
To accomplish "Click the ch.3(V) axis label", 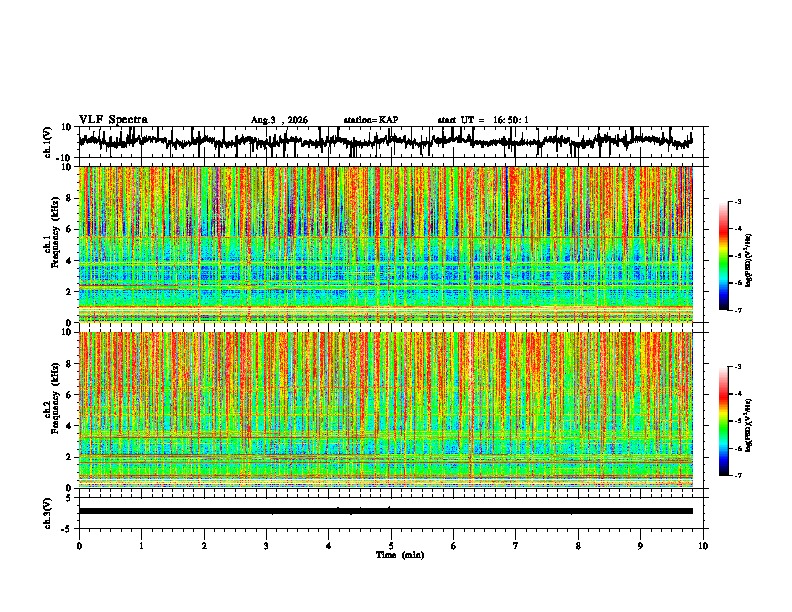I will (47, 513).
